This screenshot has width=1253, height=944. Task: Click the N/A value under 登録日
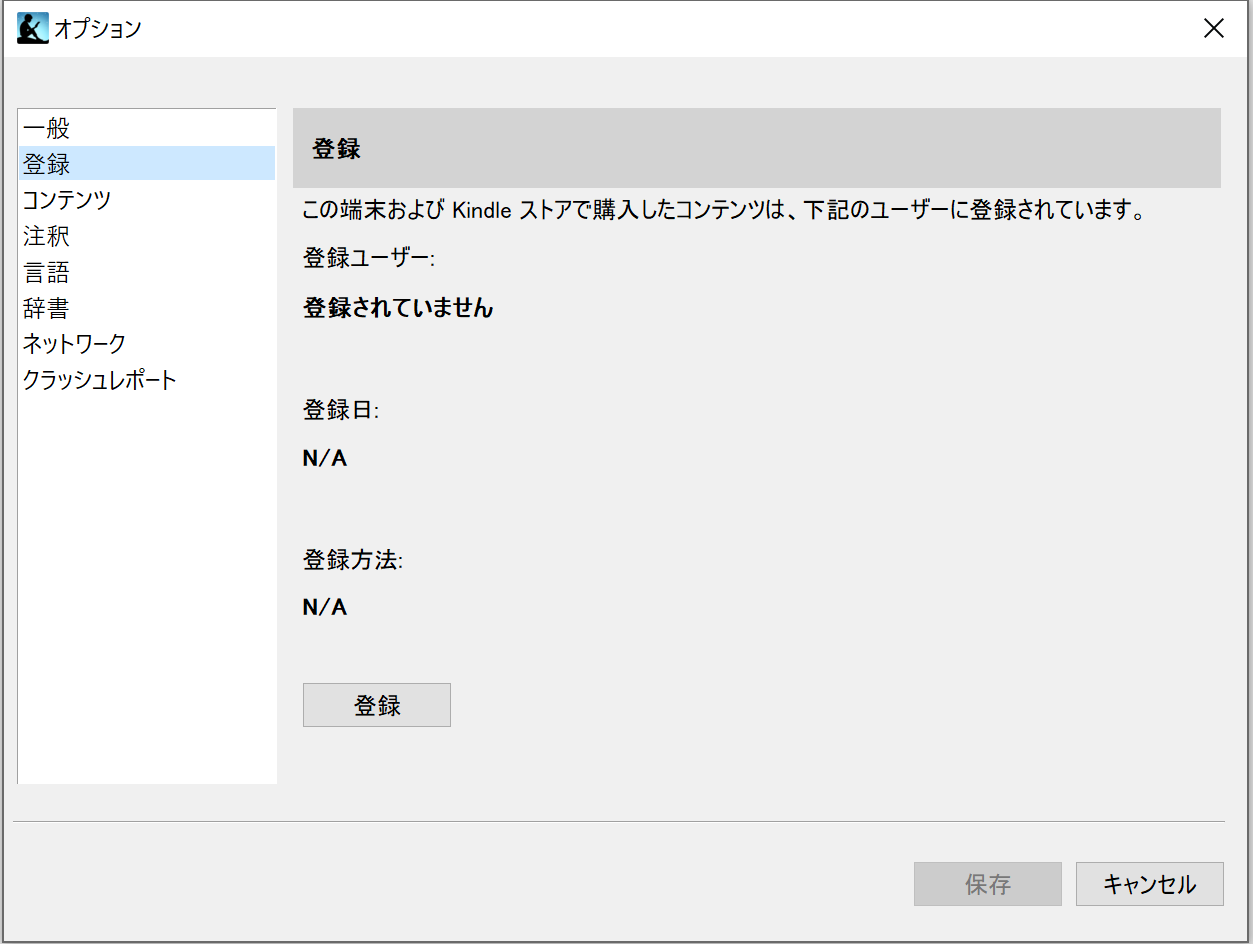click(x=325, y=459)
